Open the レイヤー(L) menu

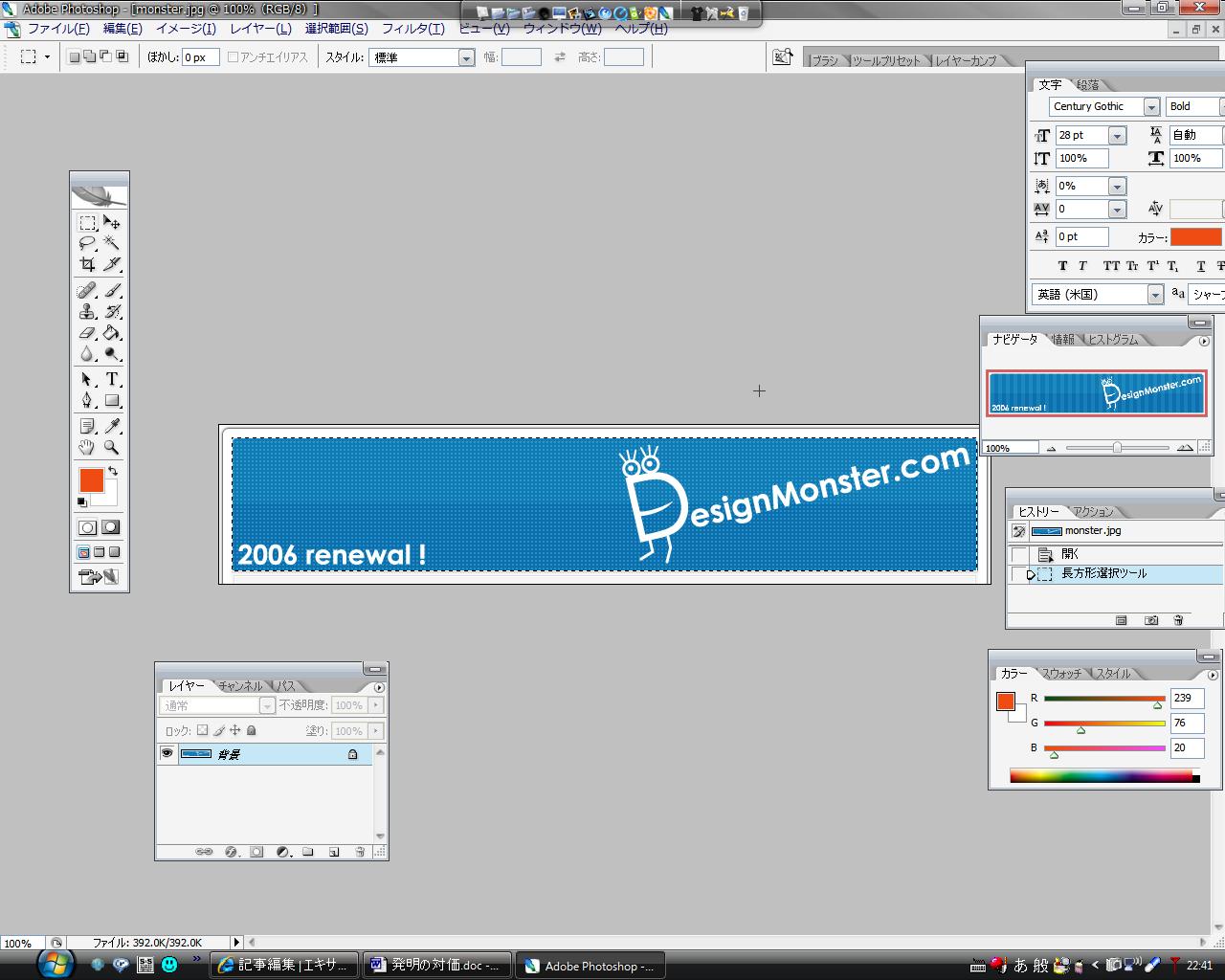coord(260,29)
